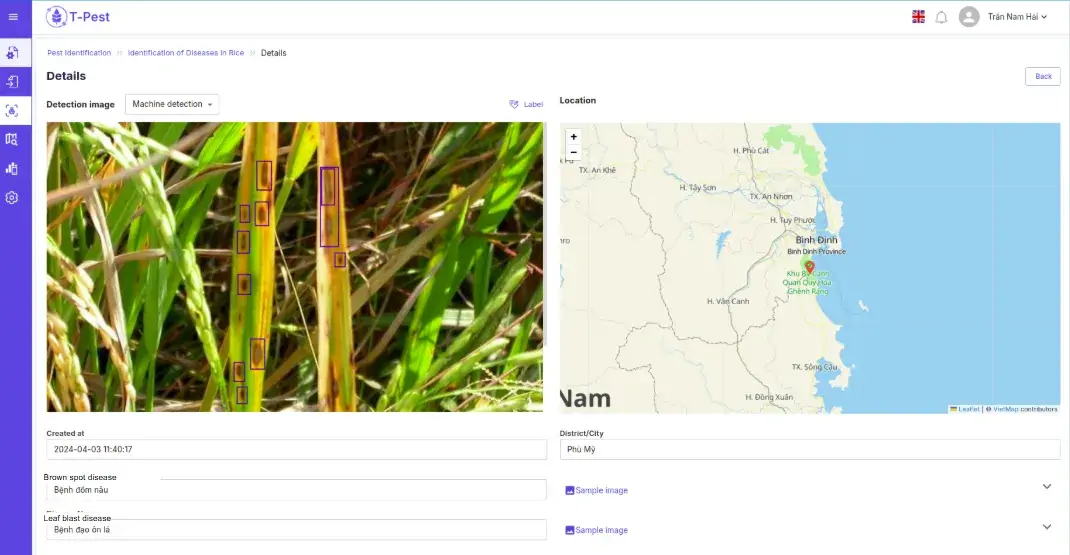Viewport: 1070px width, 555px height.
Task: Go to Identification of Diseases in Rice breadcrumb
Action: 186,53
